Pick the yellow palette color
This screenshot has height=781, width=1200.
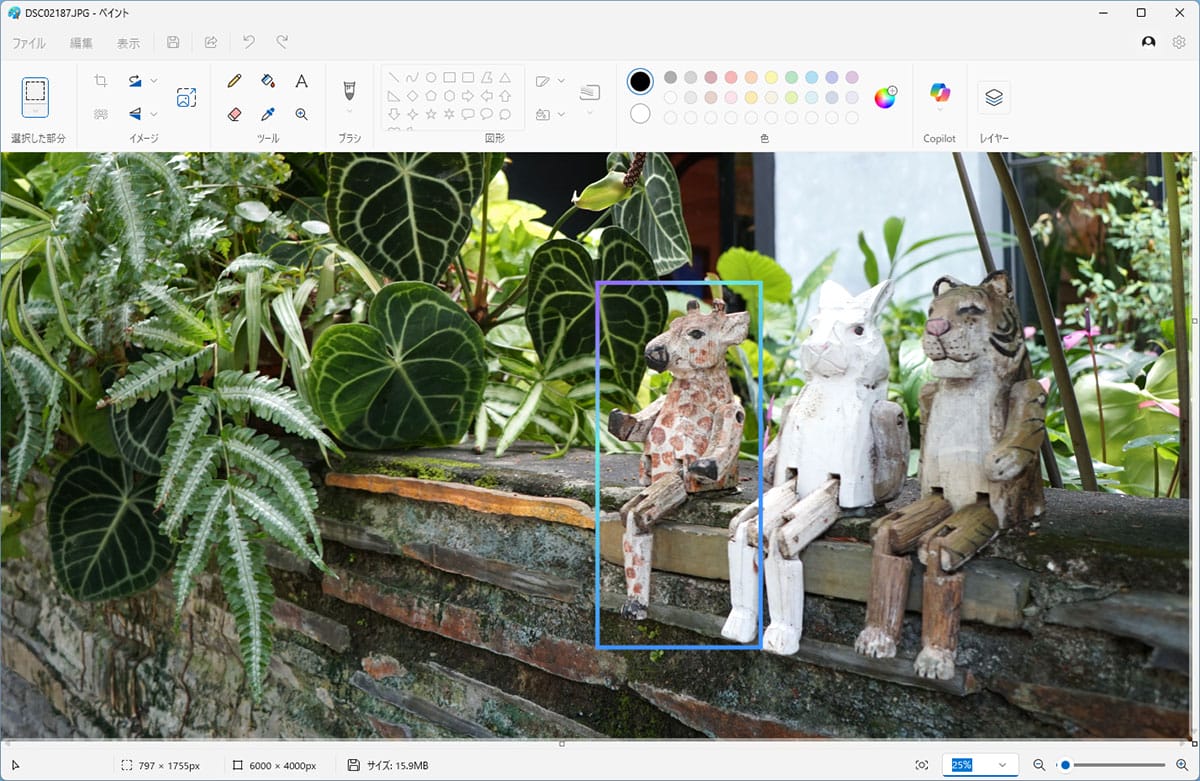pyautogui.click(x=771, y=77)
